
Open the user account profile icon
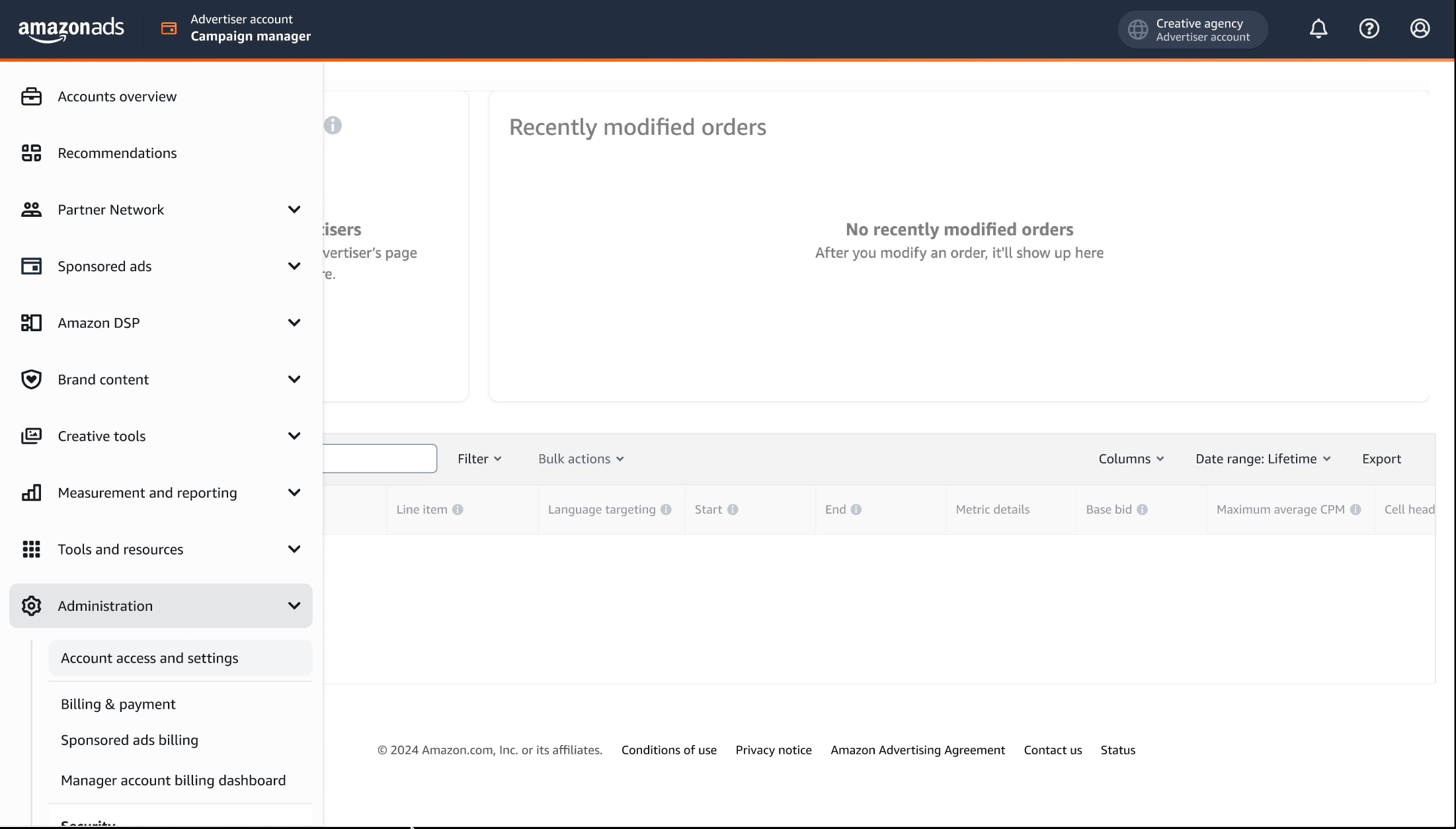(x=1420, y=28)
